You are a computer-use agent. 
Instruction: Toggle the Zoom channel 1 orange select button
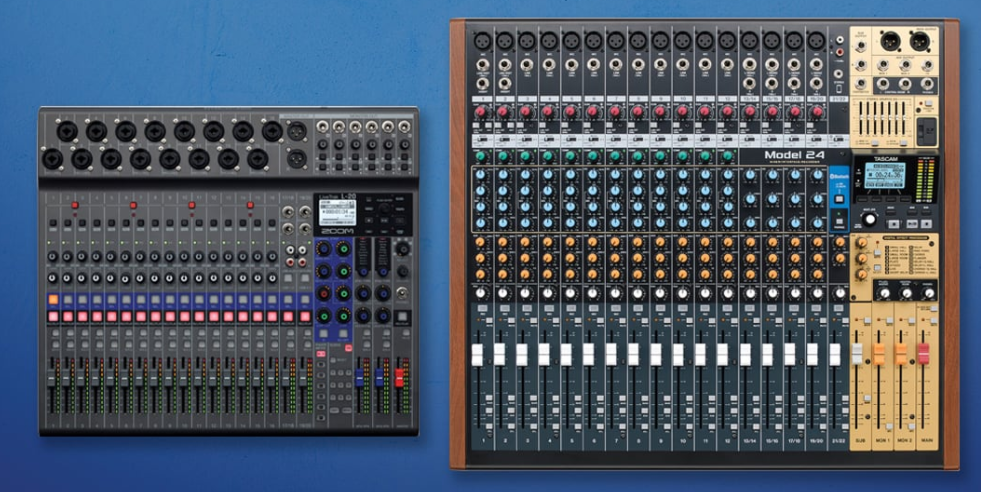[53, 300]
